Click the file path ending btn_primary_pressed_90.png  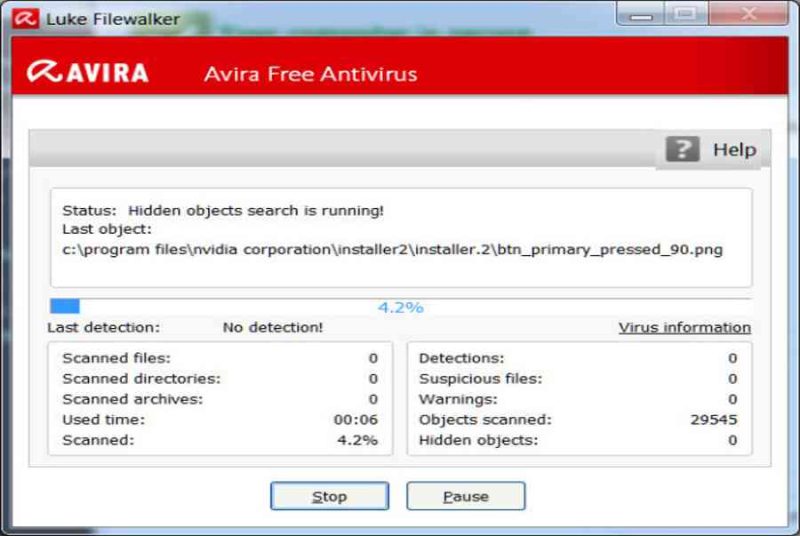[392, 250]
